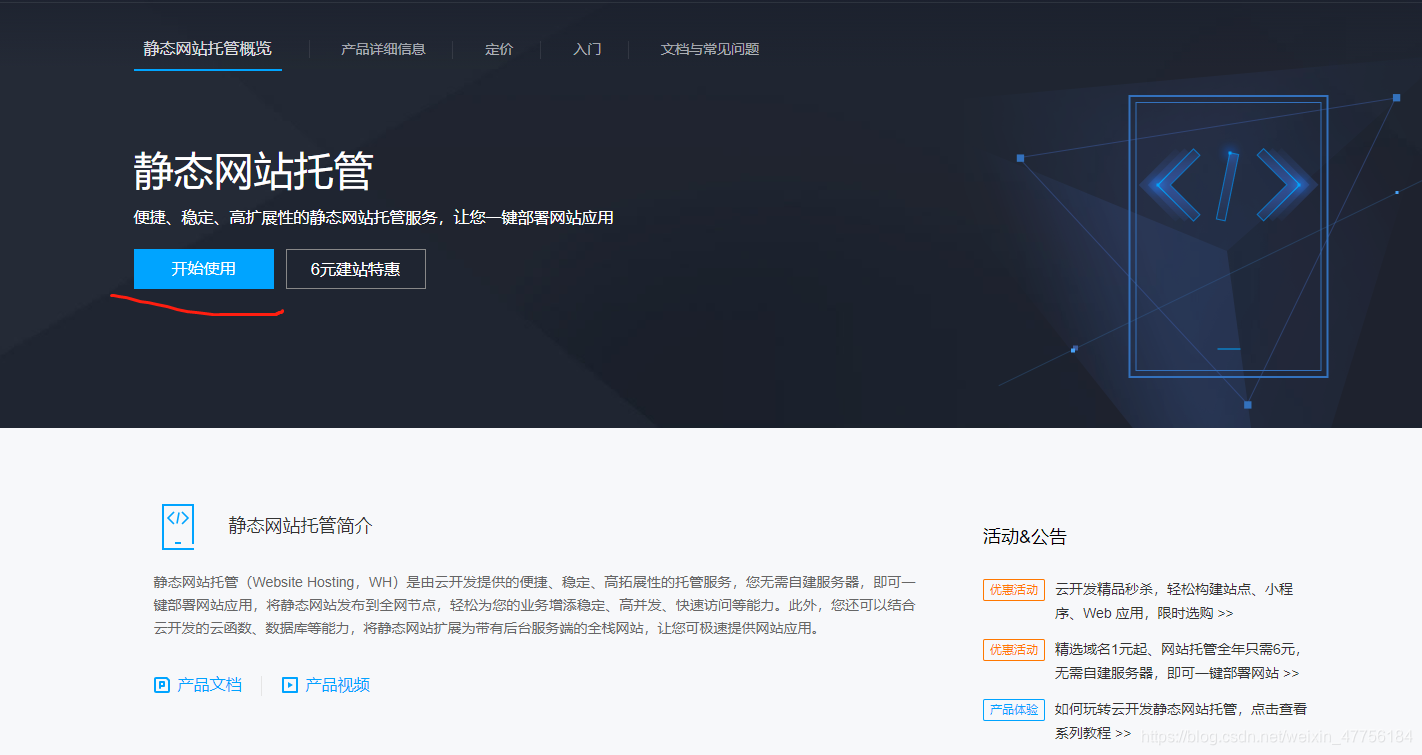Screen dimensions: 1422x755
Task: 点击「6元建站特惠」按钮
Action: pyautogui.click(x=355, y=269)
